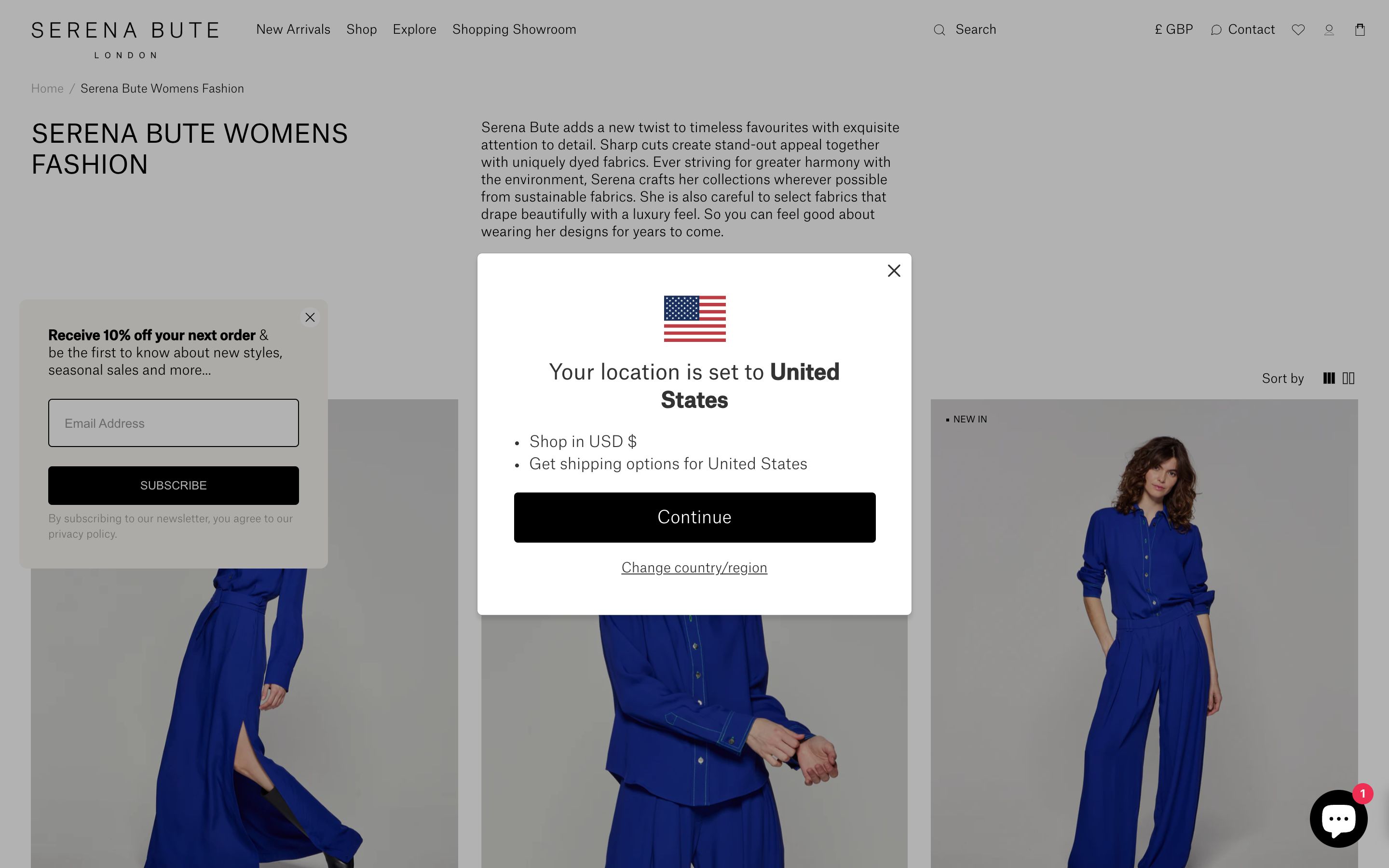Click the Continue button
Image resolution: width=1389 pixels, height=868 pixels.
click(694, 517)
